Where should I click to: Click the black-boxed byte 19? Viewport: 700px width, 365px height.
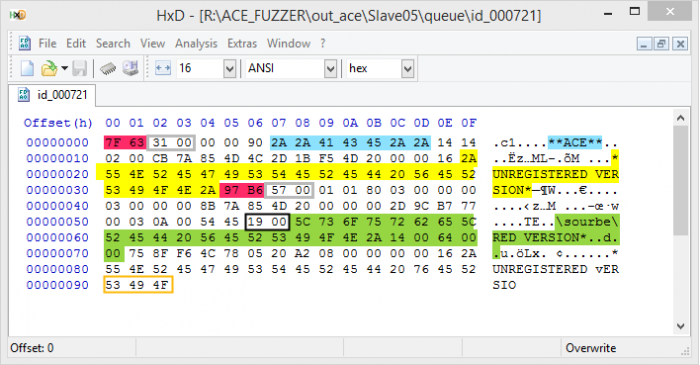click(255, 222)
